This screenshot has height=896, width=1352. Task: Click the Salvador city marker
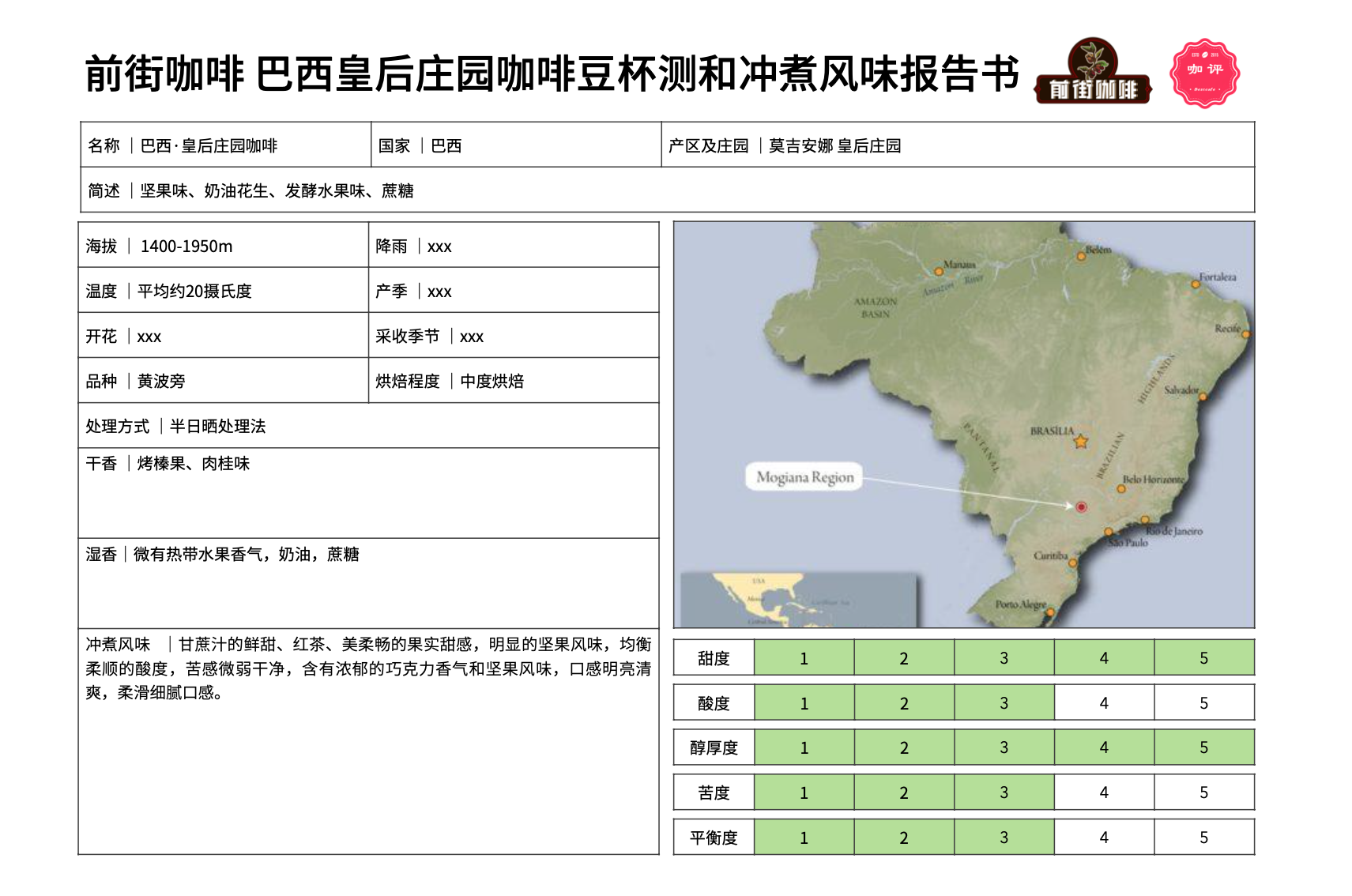[1203, 397]
